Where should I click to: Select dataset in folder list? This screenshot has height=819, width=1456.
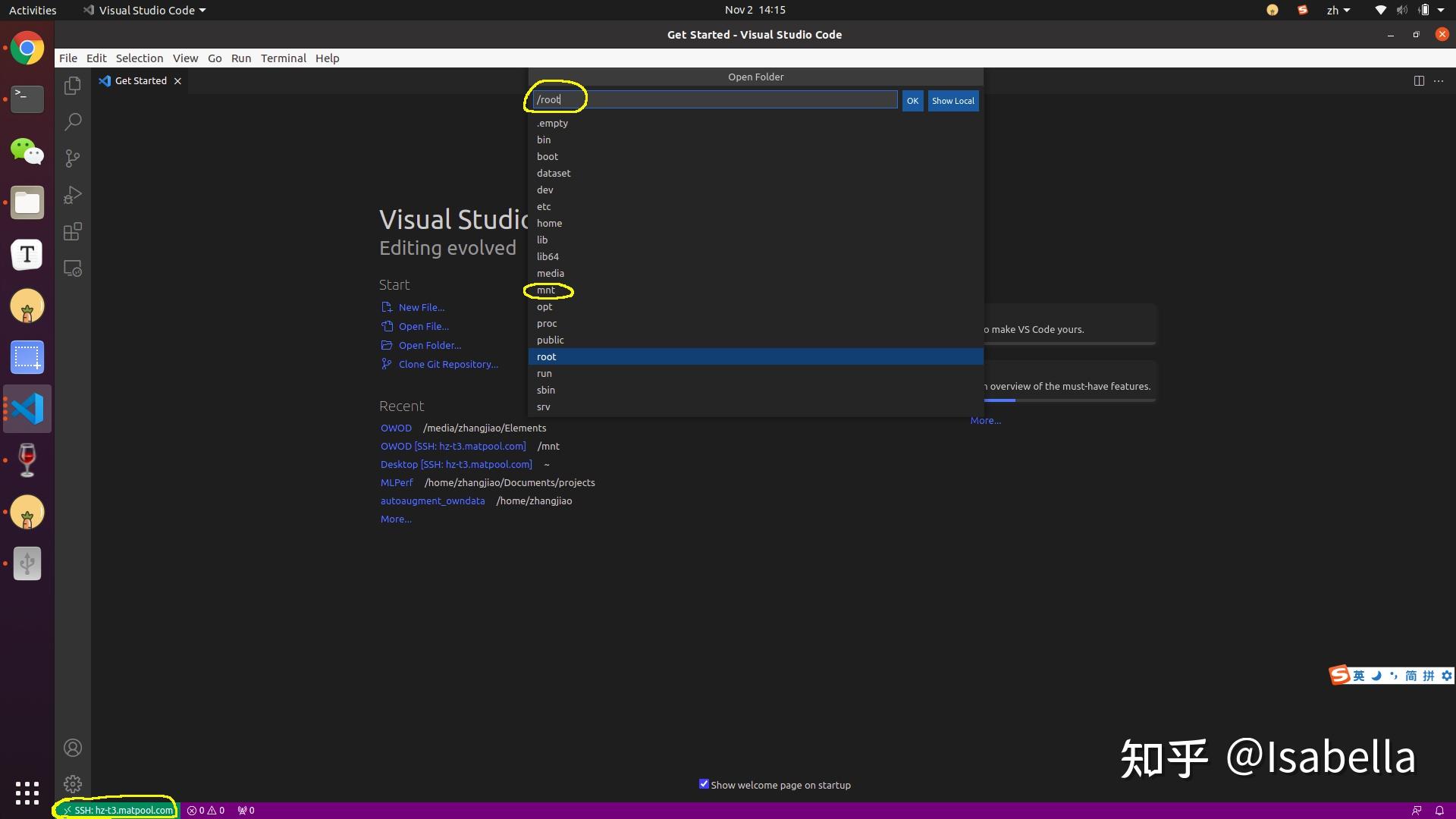pyautogui.click(x=755, y=173)
